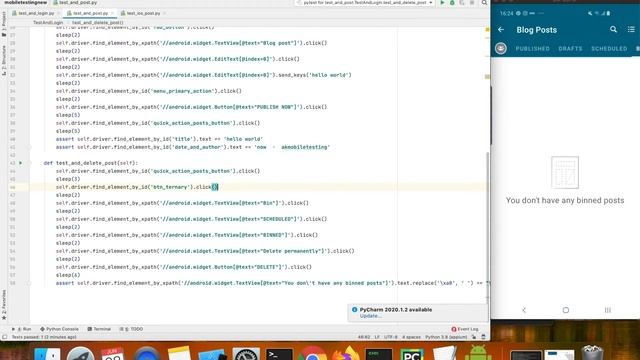Viewport: 640px width, 360px height.
Task: Change file encoding UTF-8 in status bar
Action: [390, 337]
